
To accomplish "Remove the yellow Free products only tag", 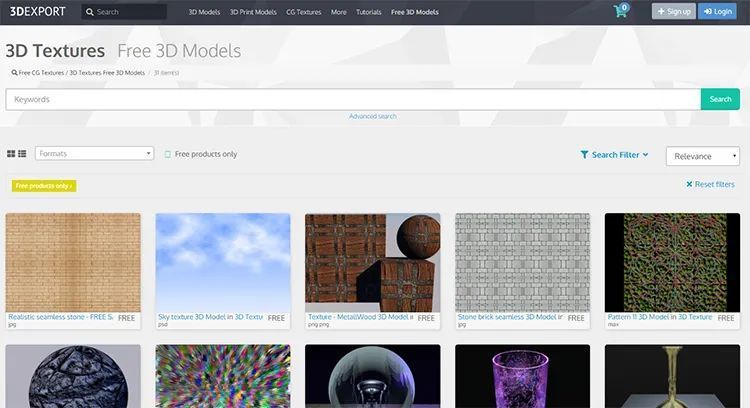I will tap(44, 186).
